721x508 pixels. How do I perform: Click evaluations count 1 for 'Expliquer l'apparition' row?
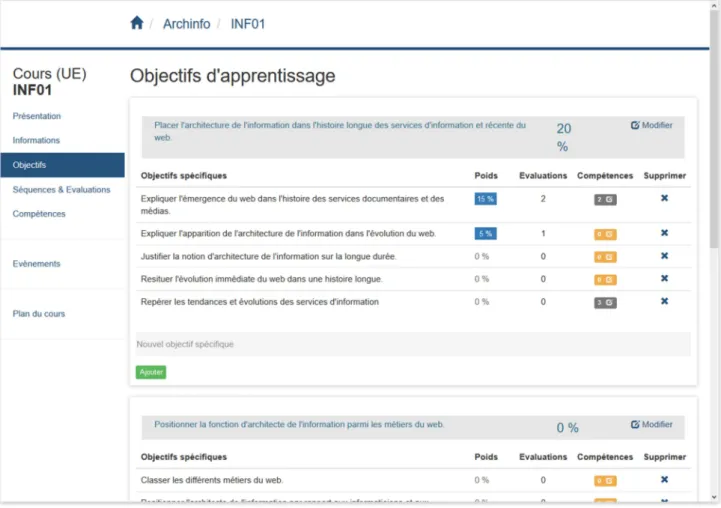tap(543, 234)
